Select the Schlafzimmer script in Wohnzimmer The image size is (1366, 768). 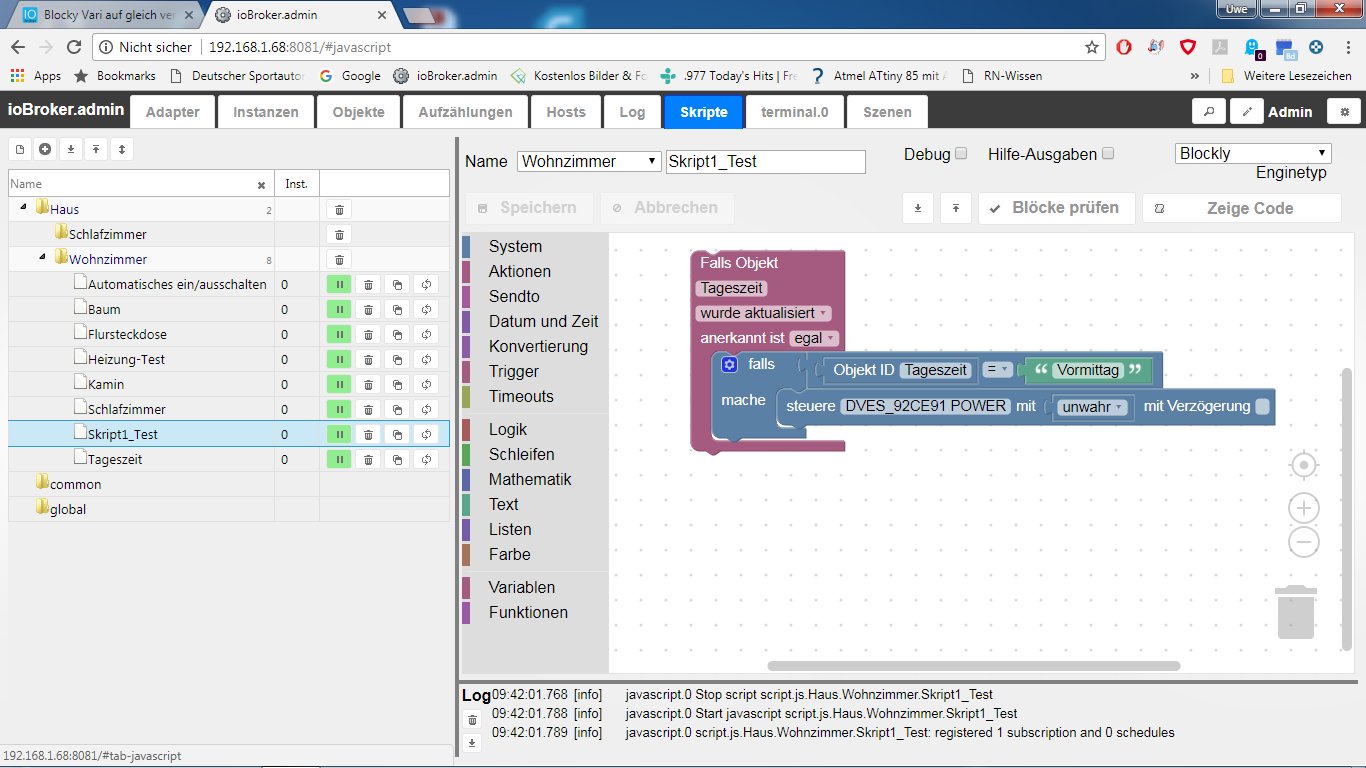pos(127,409)
